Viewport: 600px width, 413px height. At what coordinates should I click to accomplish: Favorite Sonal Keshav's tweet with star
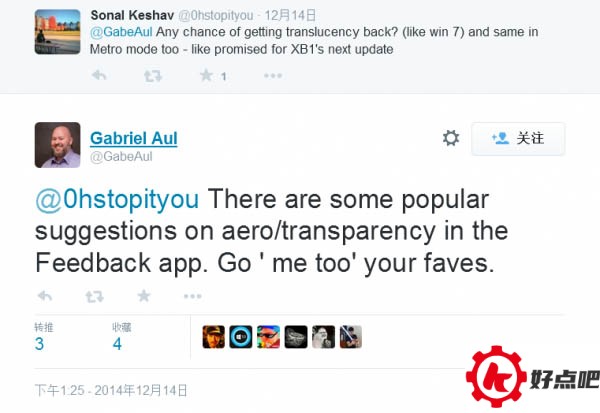pyautogui.click(x=206, y=75)
